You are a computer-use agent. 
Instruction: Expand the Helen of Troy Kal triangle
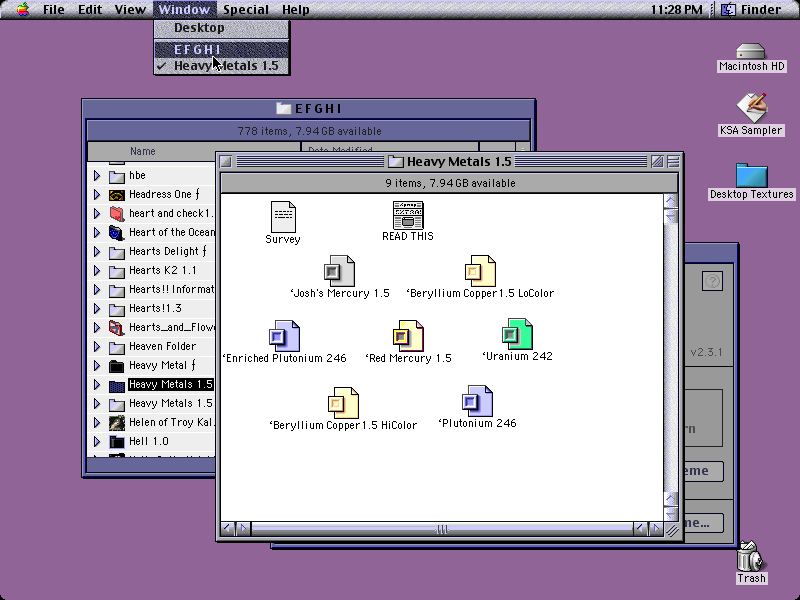pos(97,422)
